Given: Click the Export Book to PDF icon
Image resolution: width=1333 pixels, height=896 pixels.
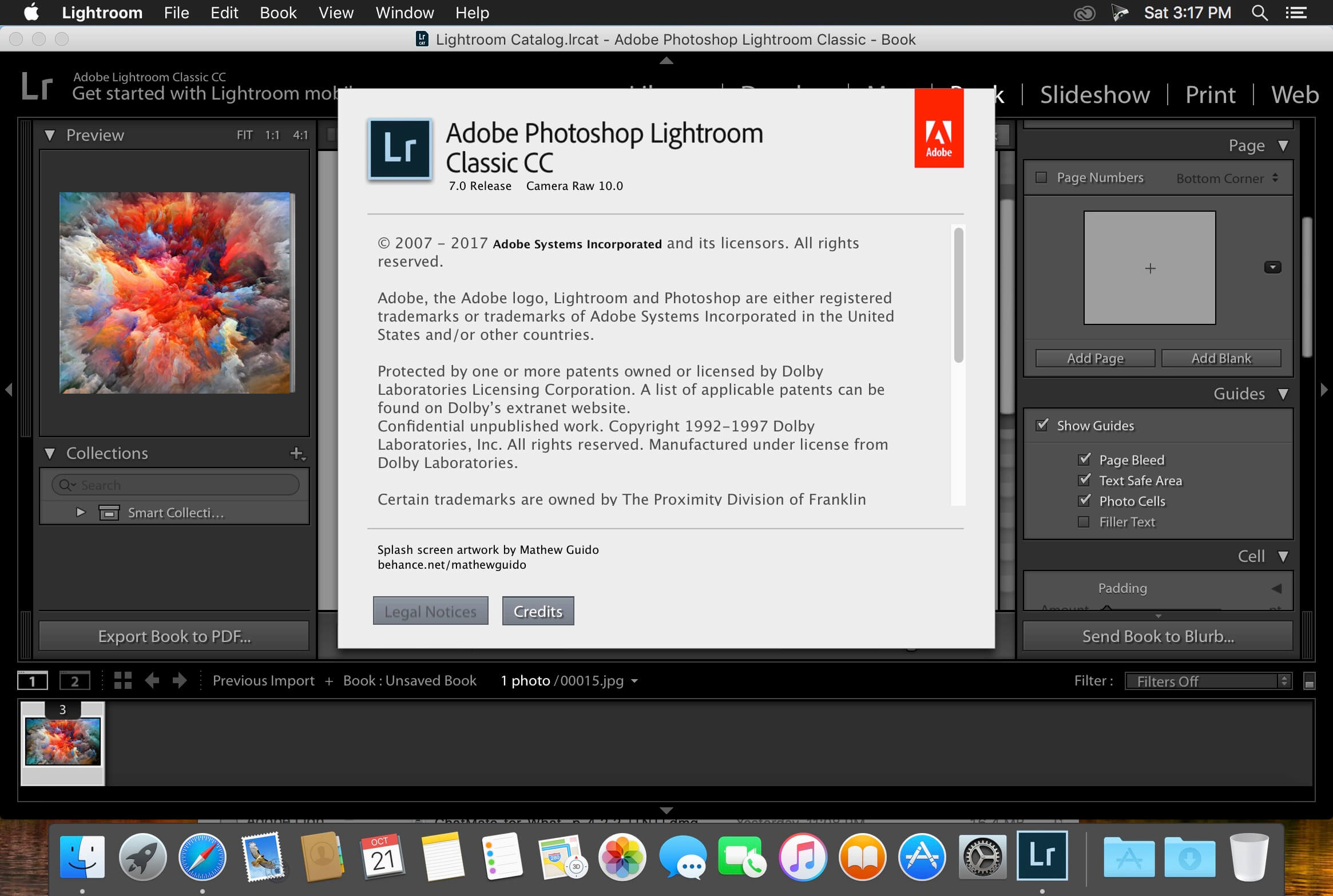Looking at the screenshot, I should click(175, 636).
